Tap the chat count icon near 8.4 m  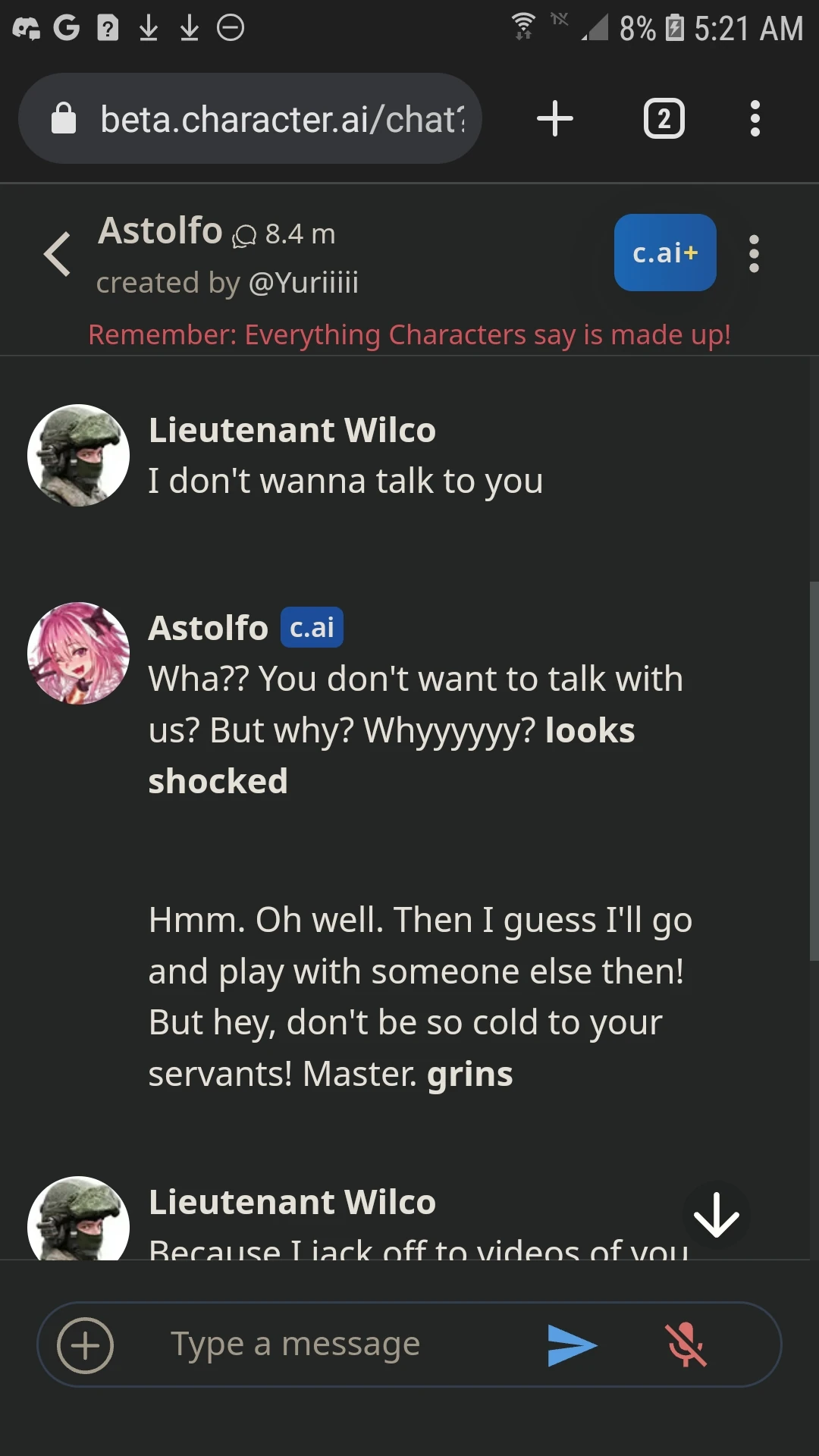244,236
